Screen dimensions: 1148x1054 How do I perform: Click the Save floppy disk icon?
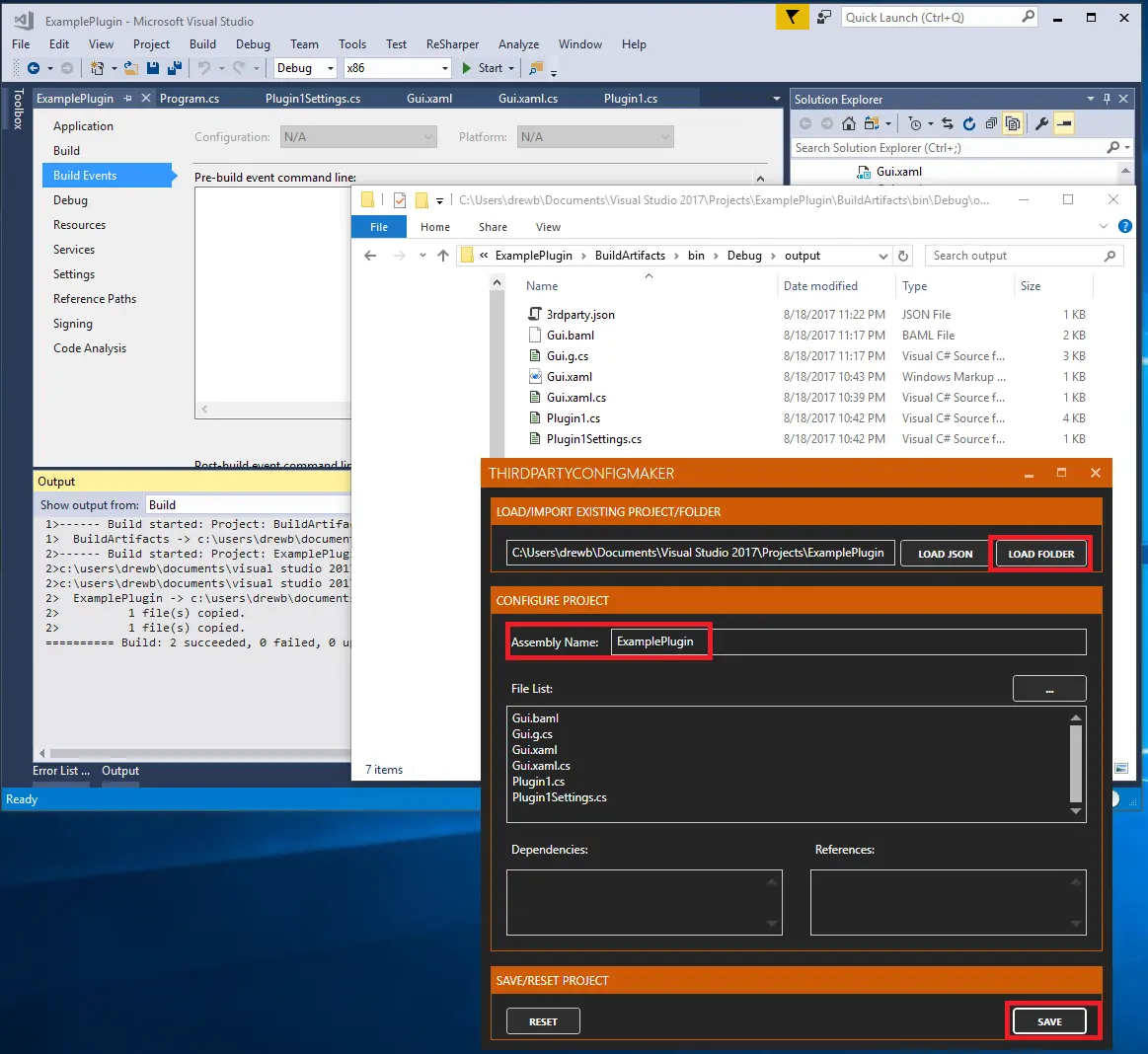pos(153,68)
